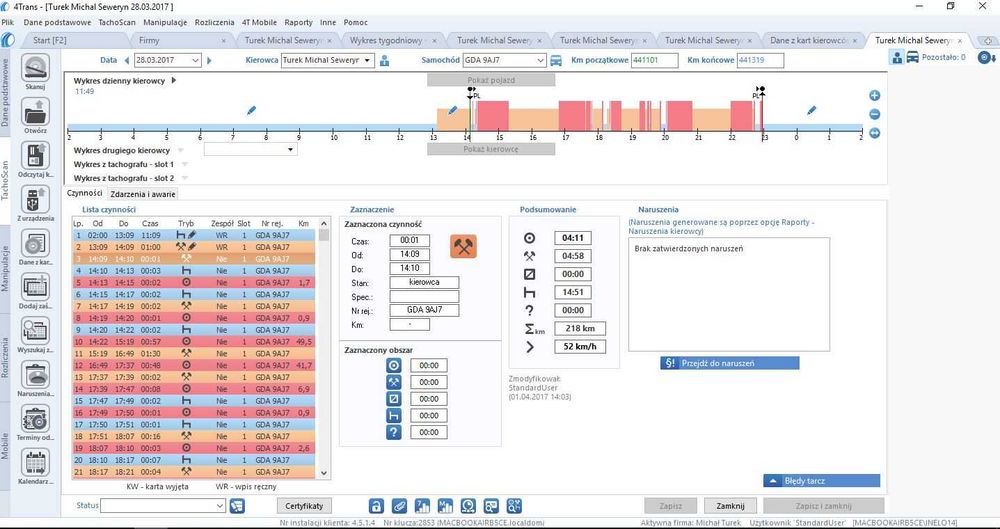Open the Kalendarz calendar icon
The width and height of the screenshot is (1000, 529).
(x=36, y=462)
